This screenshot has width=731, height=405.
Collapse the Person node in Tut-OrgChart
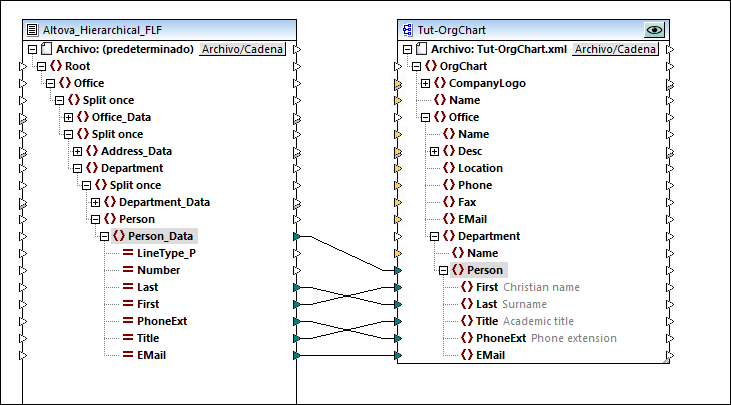[x=443, y=270]
